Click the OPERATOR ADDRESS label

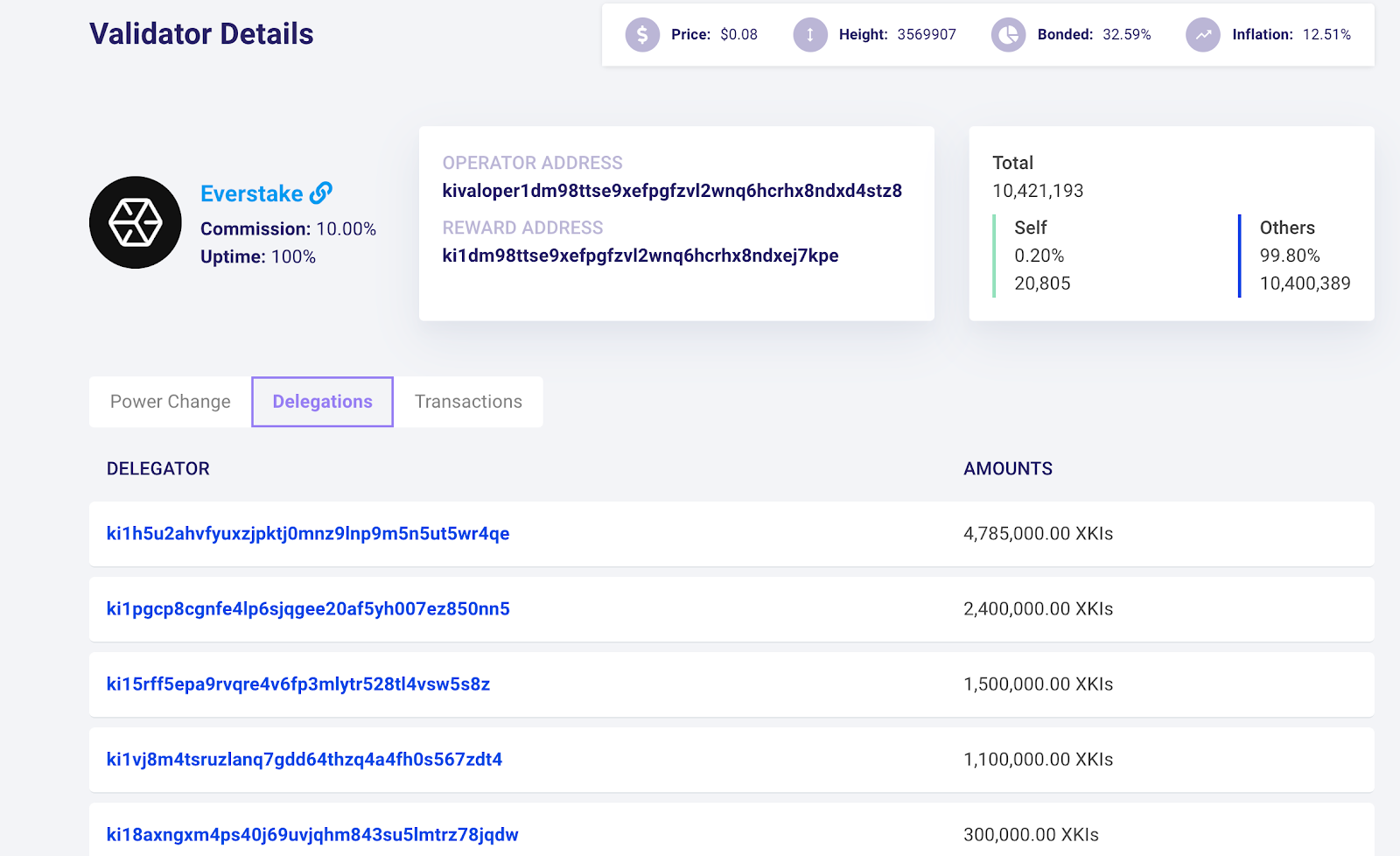533,163
